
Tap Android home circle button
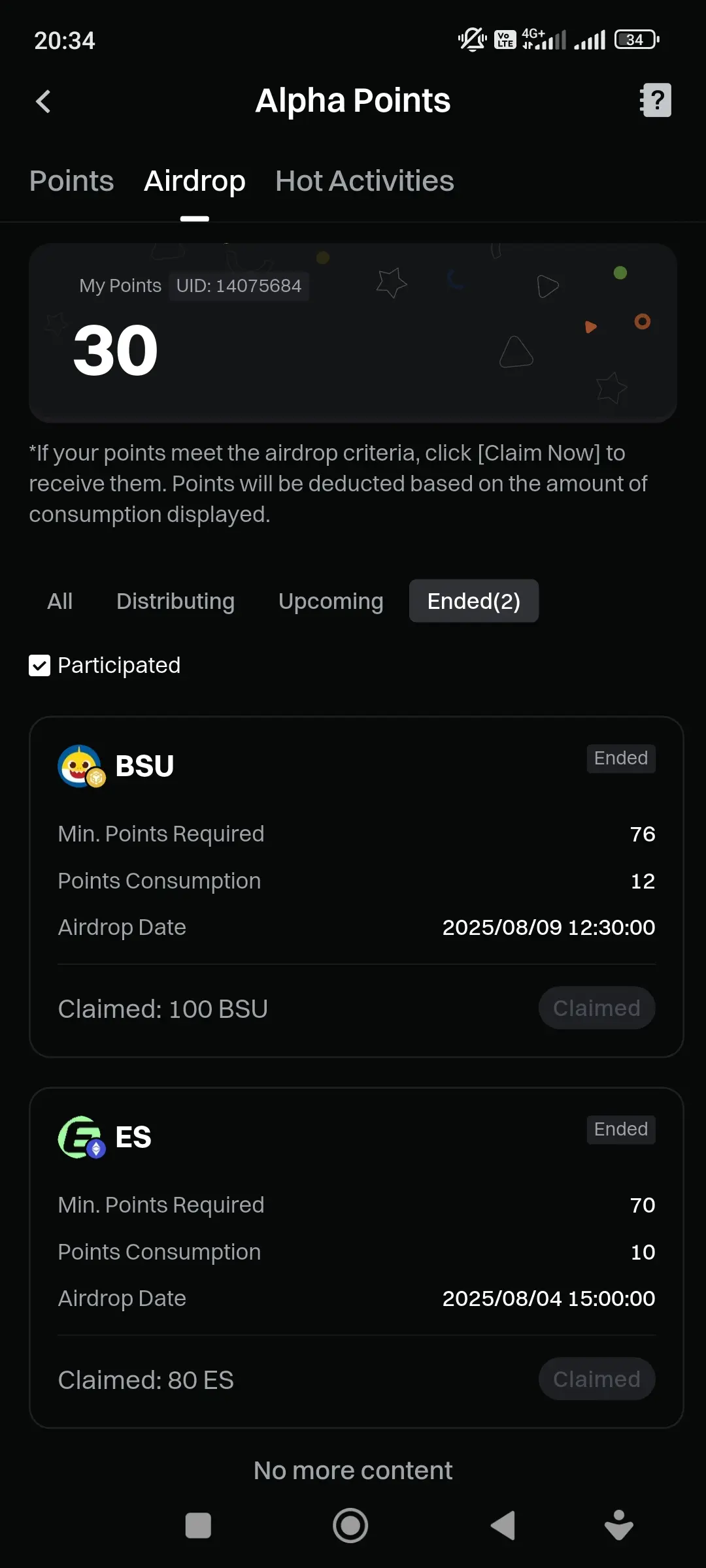point(350,1526)
